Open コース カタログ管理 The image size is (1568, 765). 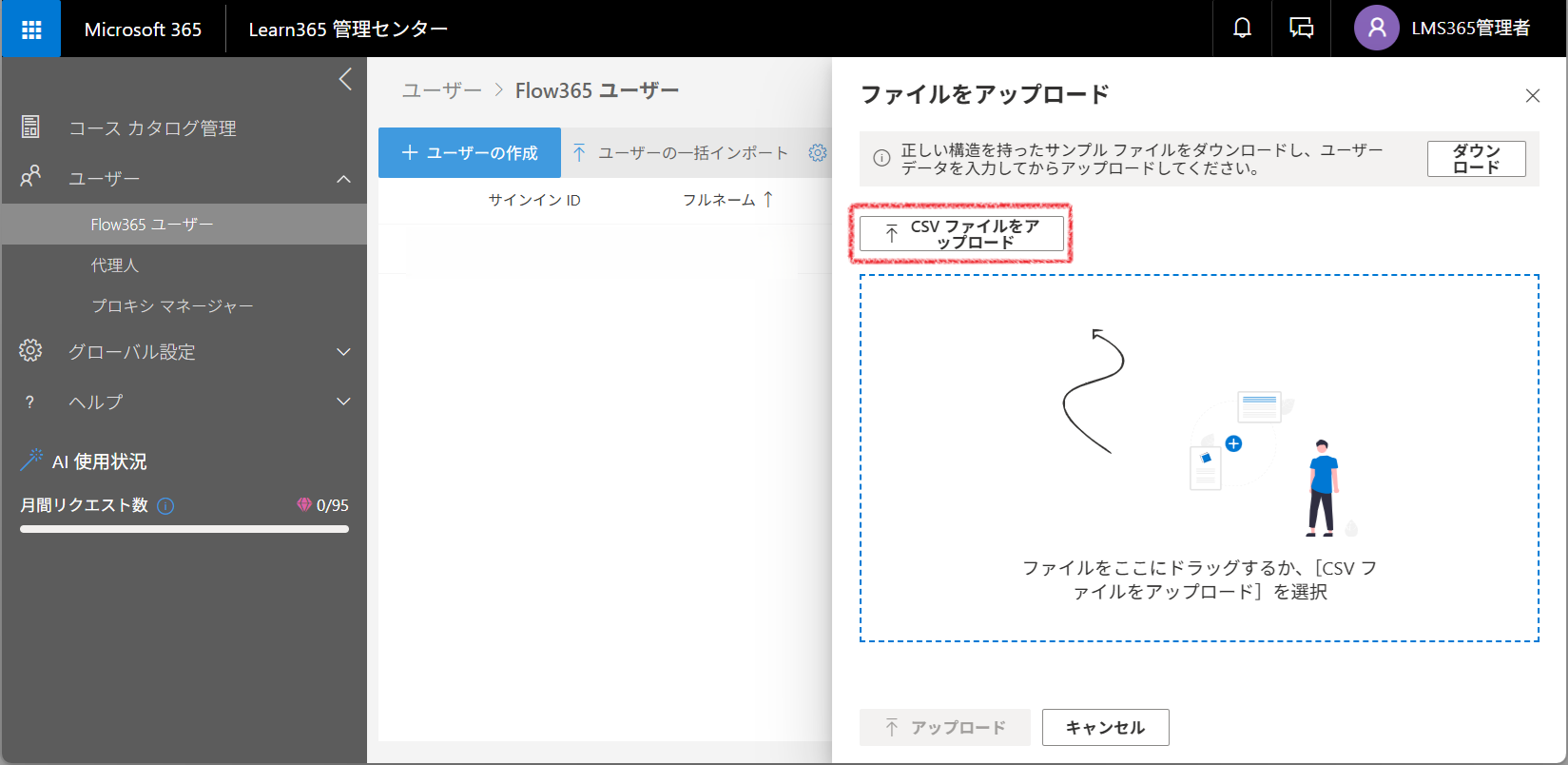point(152,128)
